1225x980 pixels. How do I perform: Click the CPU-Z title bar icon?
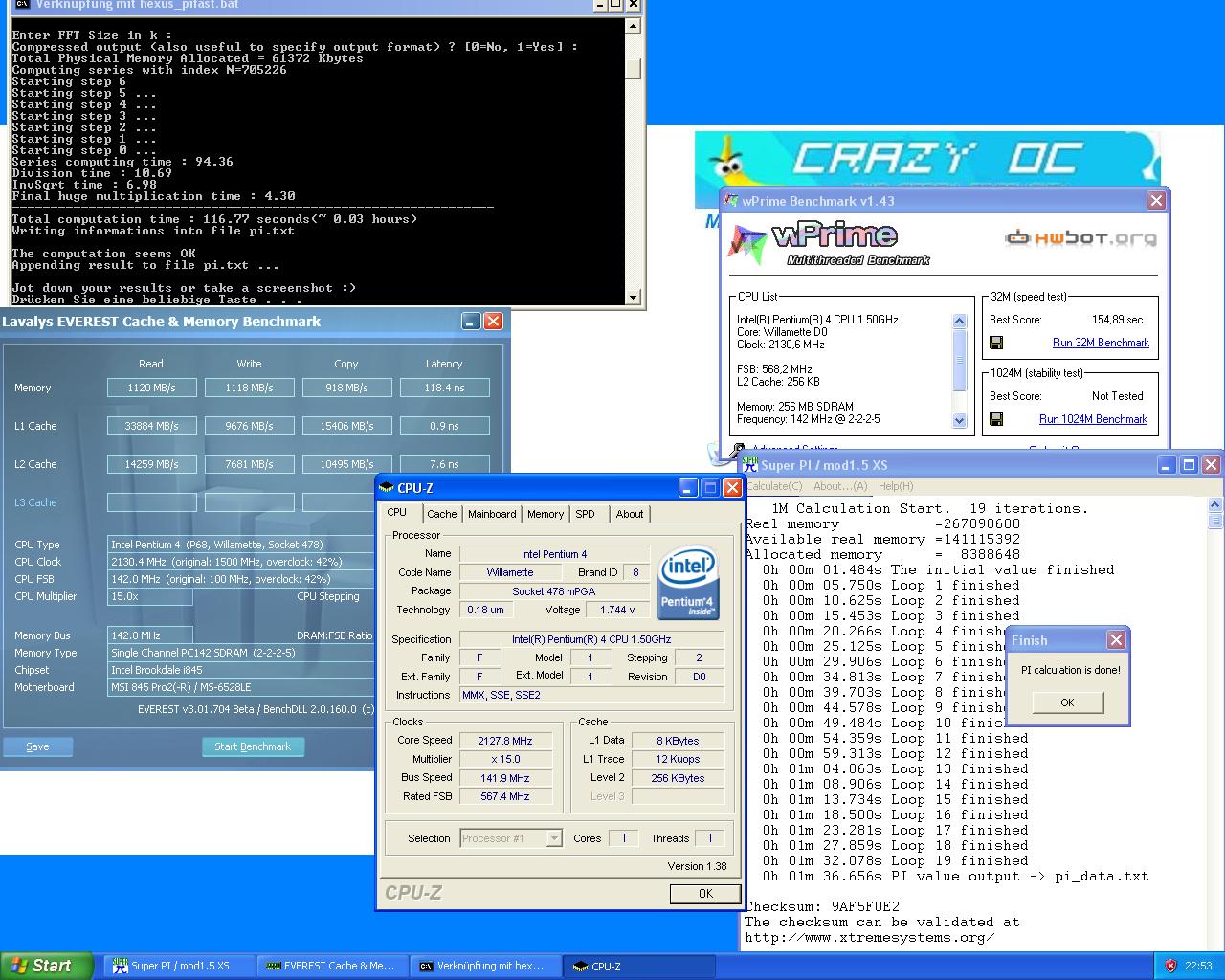click(x=387, y=488)
